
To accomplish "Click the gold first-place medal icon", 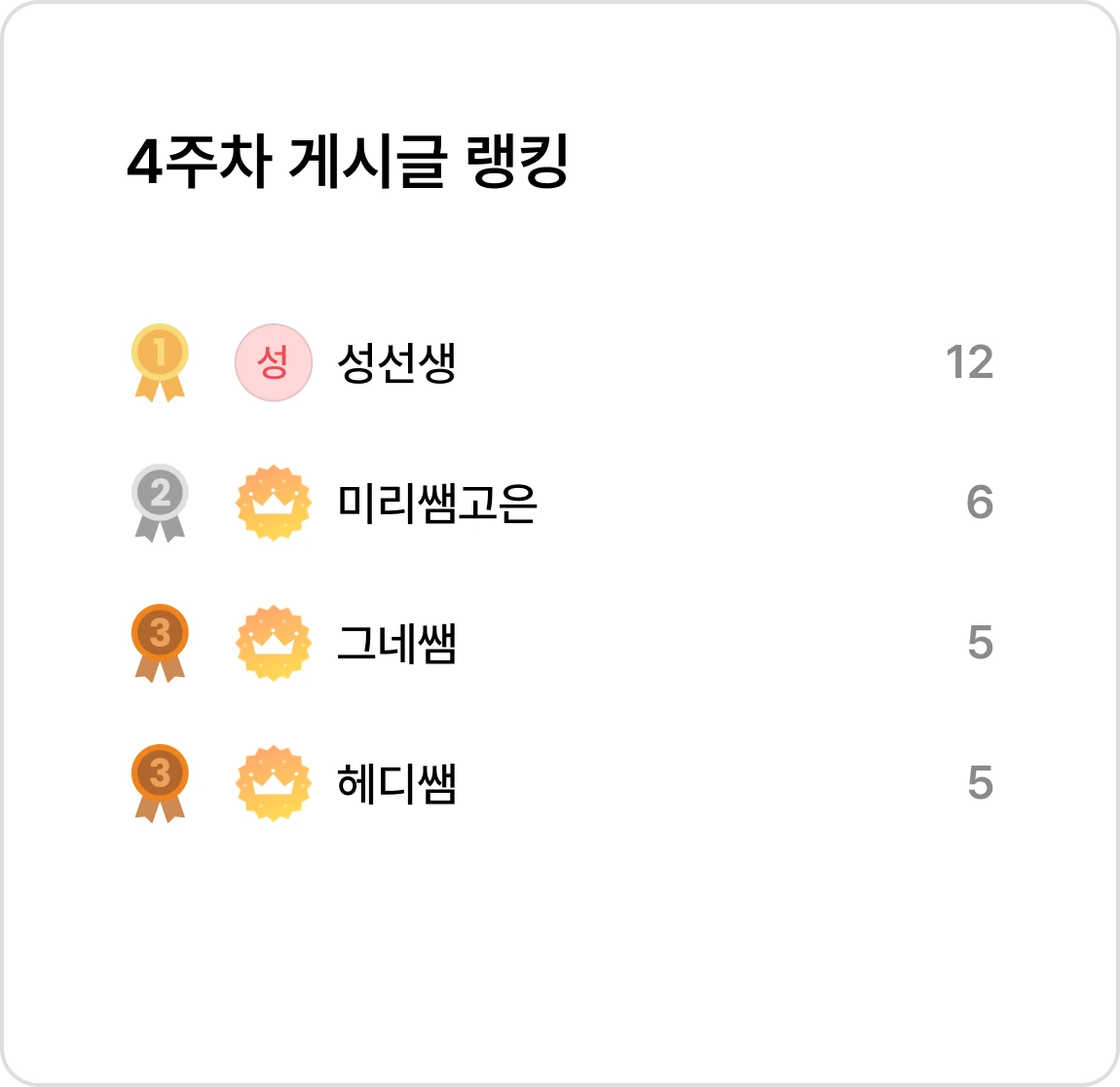I will (160, 362).
